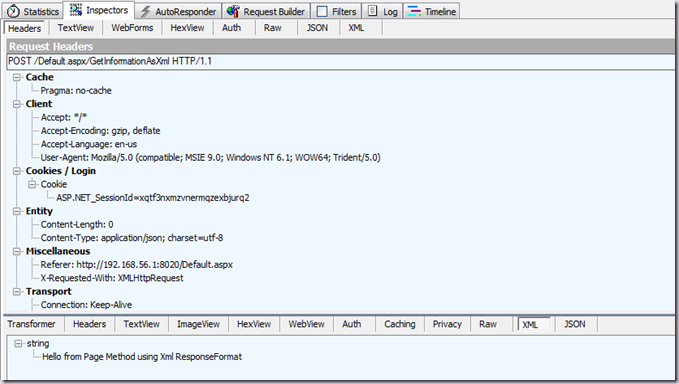Click the Log document icon
The image size is (679, 384).
pyautogui.click(x=373, y=11)
